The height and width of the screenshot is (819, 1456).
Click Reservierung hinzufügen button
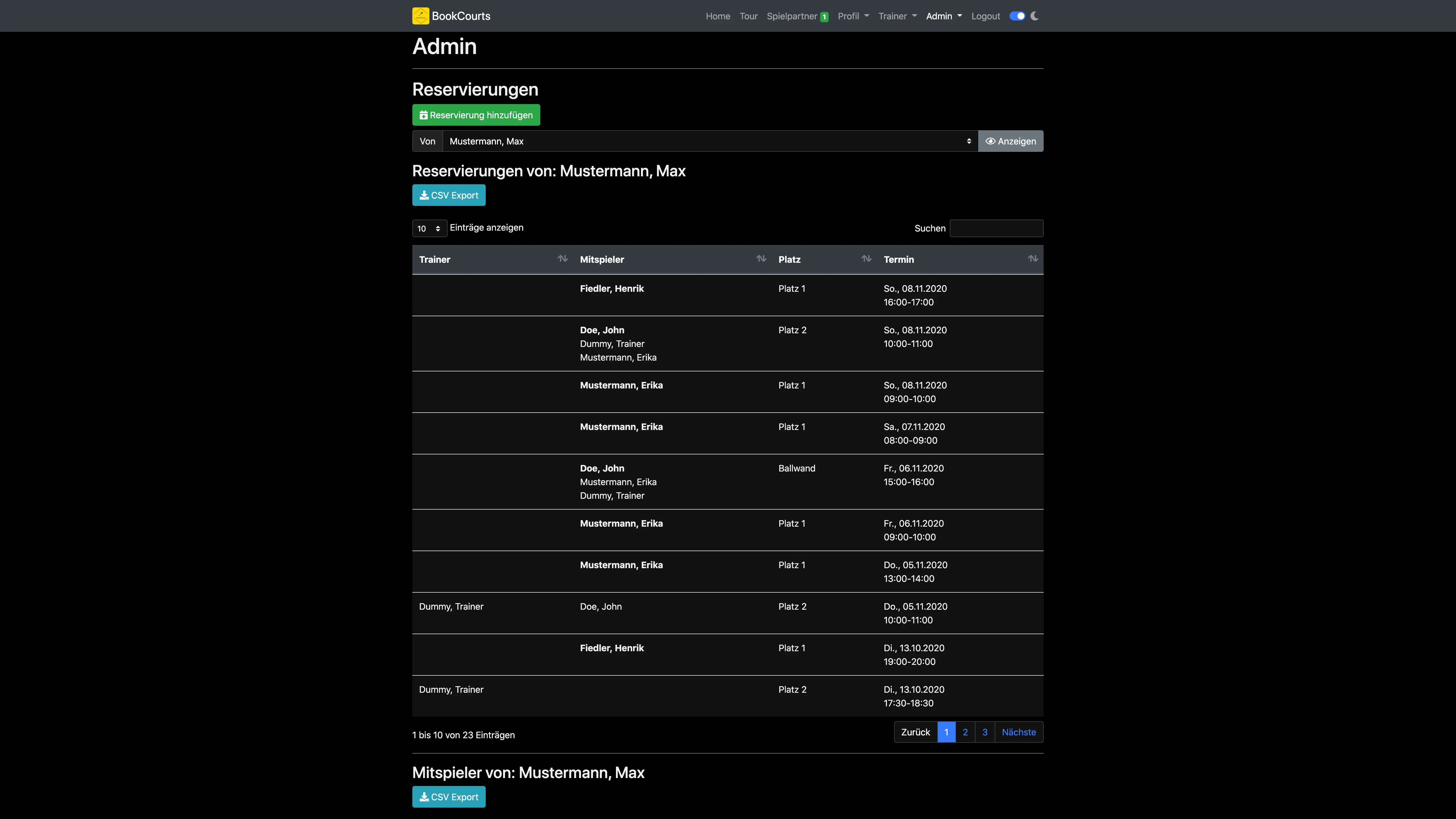[x=476, y=115]
